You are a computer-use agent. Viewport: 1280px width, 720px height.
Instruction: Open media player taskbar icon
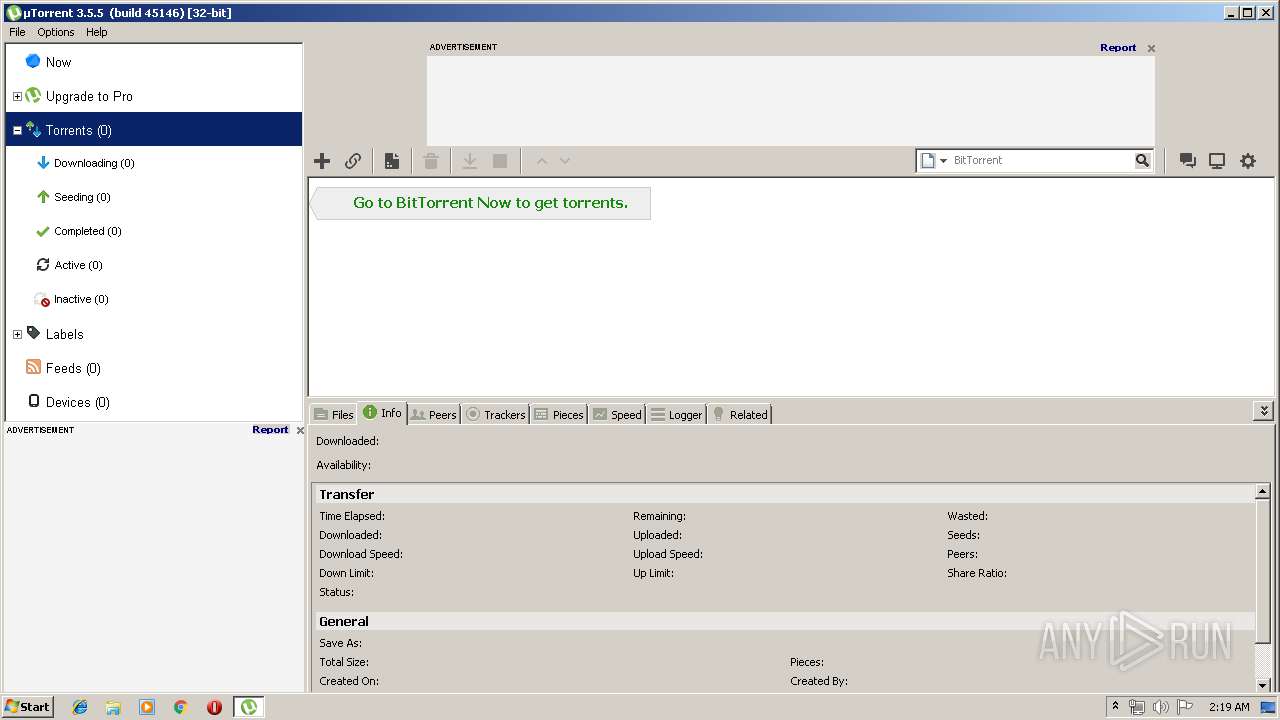147,707
